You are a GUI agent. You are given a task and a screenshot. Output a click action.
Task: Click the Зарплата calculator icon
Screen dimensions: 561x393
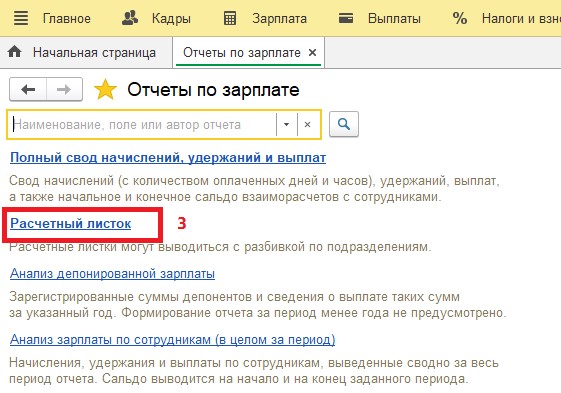(x=230, y=18)
